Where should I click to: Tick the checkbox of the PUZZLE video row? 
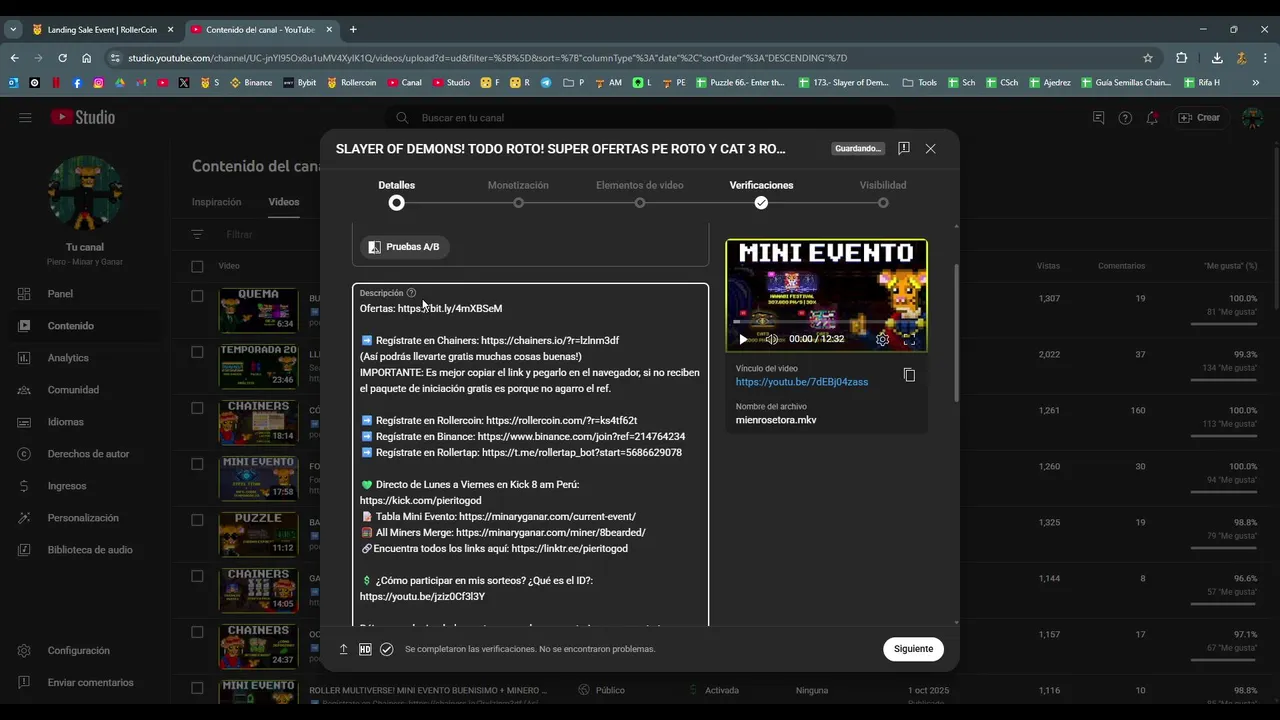(x=197, y=520)
